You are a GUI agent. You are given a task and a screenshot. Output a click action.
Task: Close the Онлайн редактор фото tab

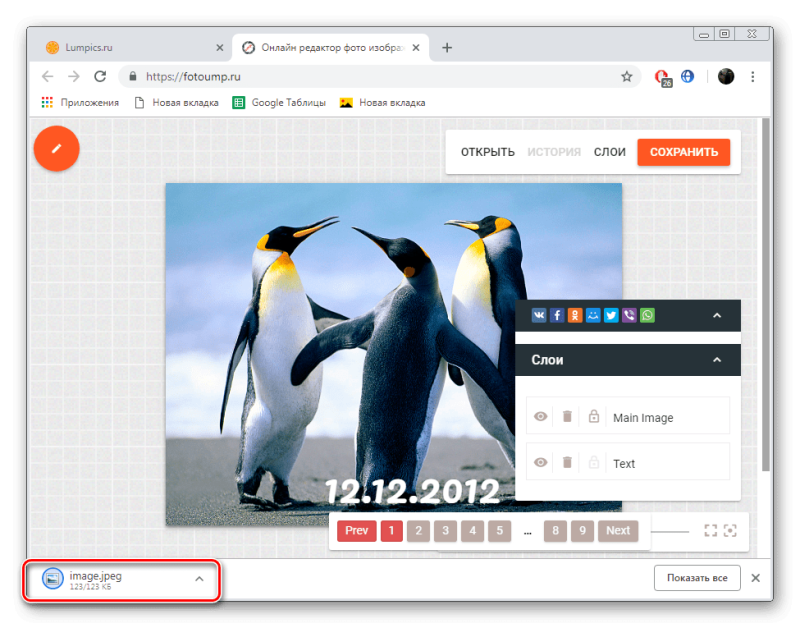(416, 47)
